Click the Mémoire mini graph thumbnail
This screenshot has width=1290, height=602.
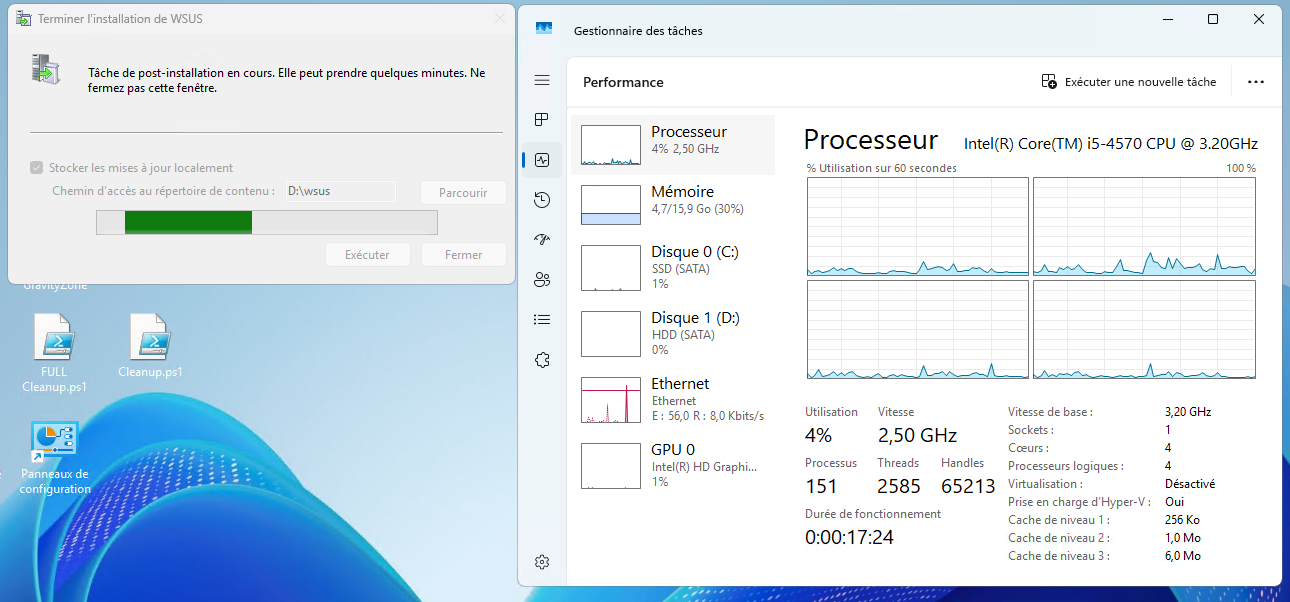coord(610,205)
